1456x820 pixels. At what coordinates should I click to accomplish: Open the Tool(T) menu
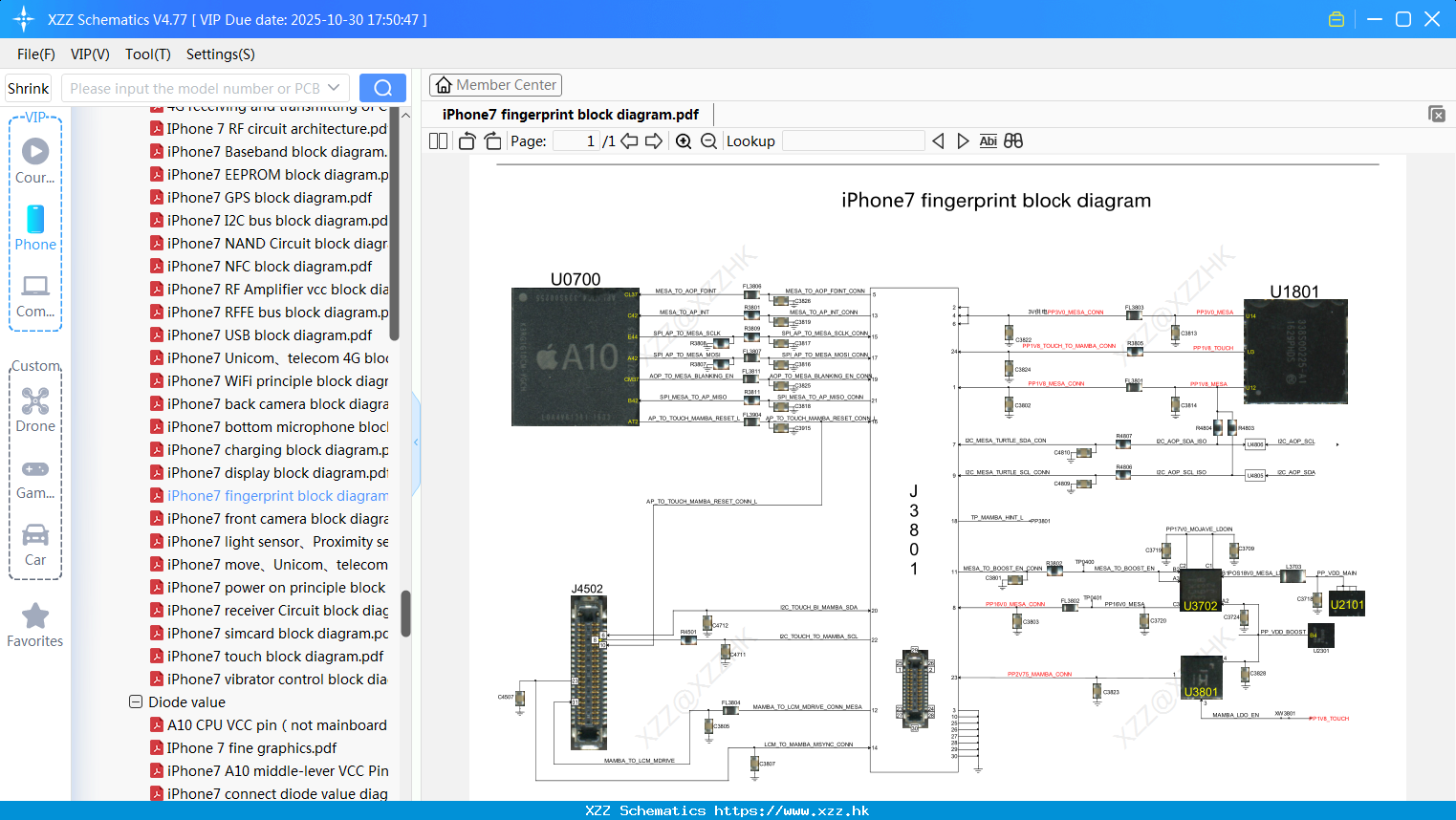(x=148, y=54)
